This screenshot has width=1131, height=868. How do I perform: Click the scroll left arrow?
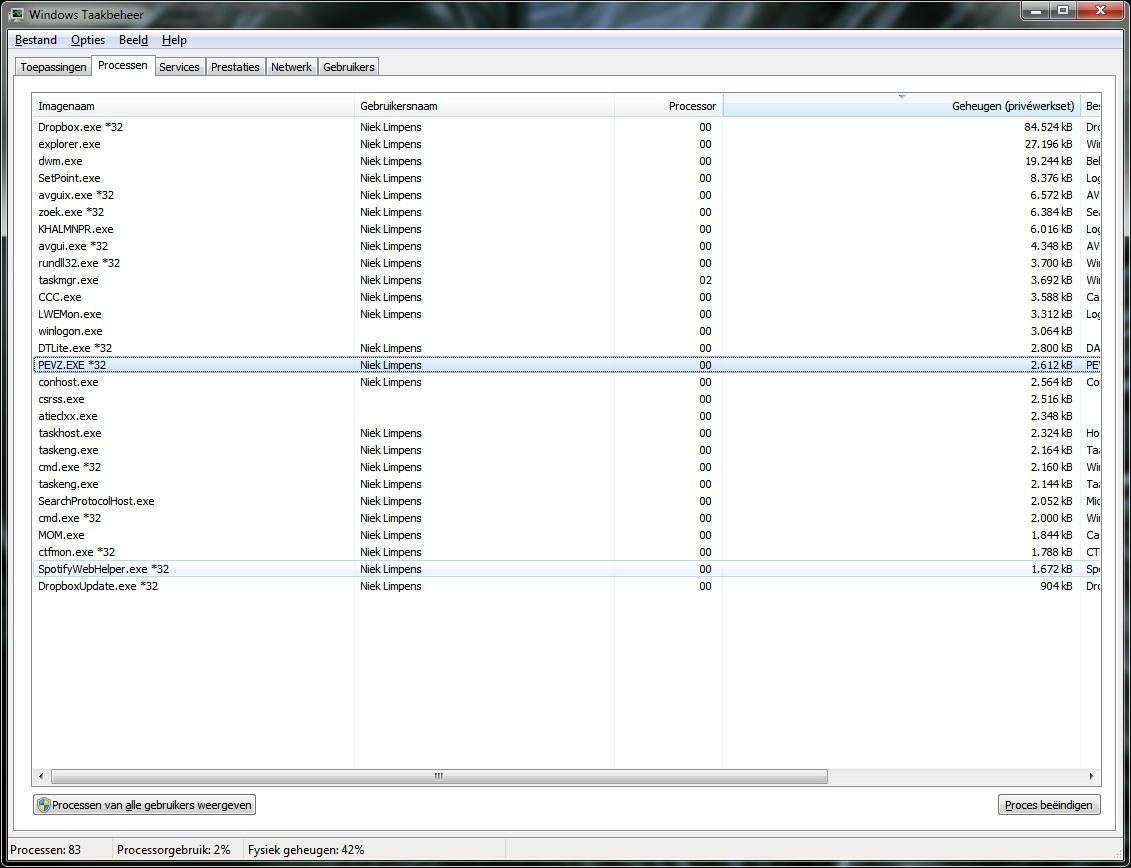41,776
